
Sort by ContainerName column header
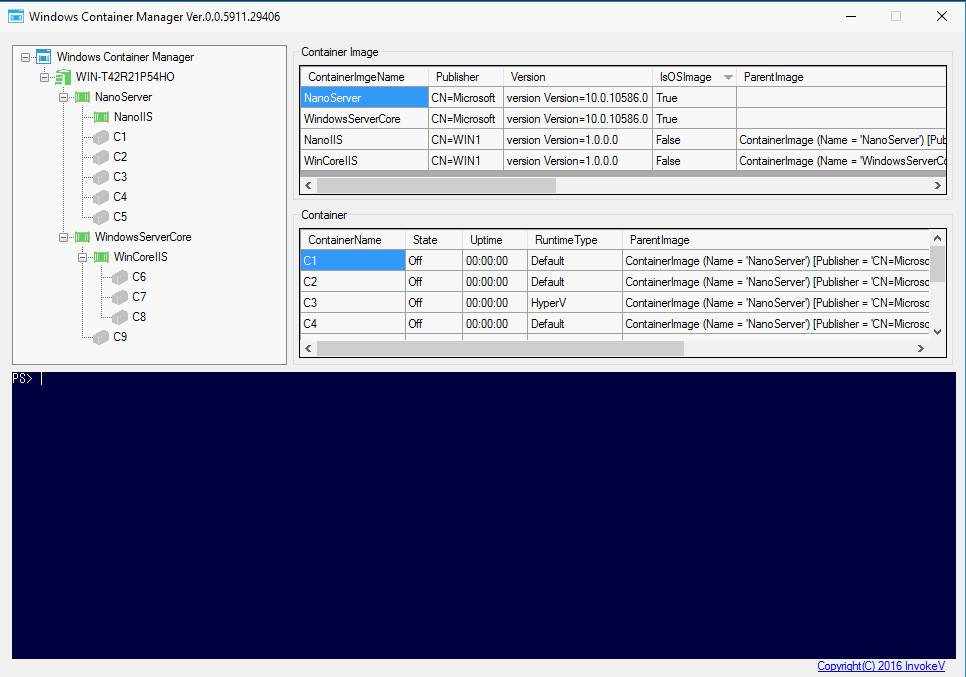pos(353,240)
